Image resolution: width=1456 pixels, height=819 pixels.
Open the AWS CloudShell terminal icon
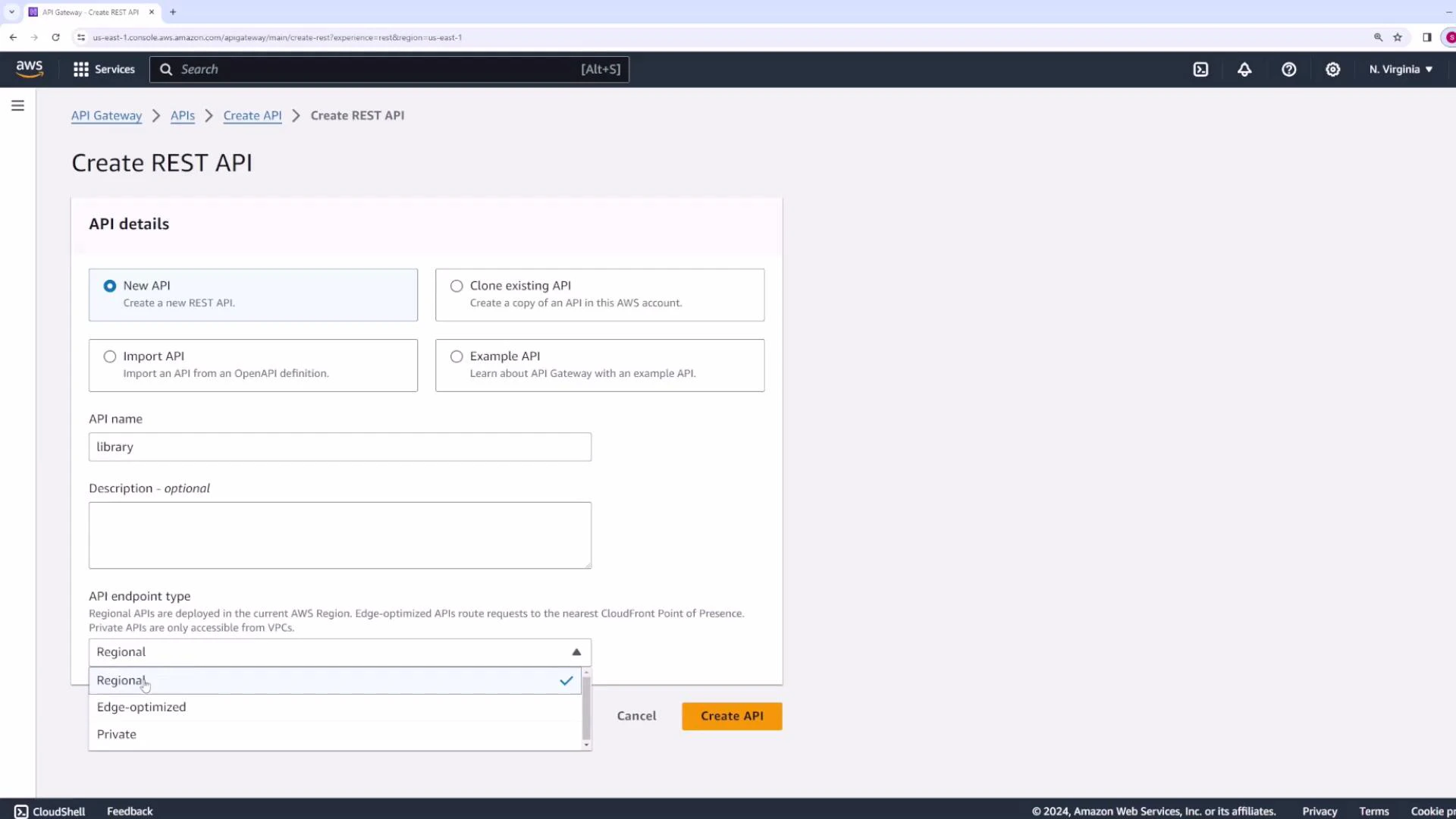1202,69
